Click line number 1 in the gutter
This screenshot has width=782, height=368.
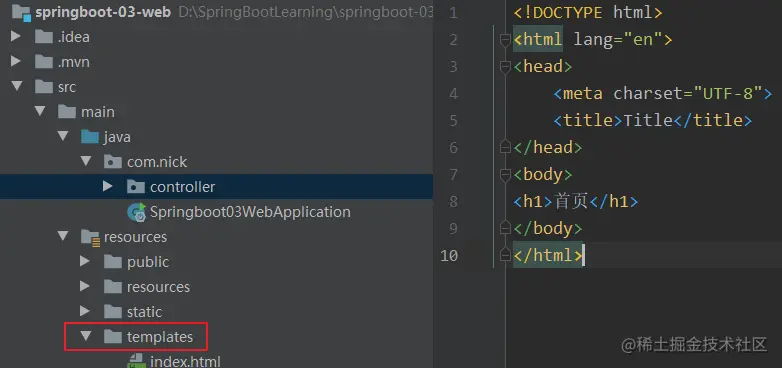453,12
